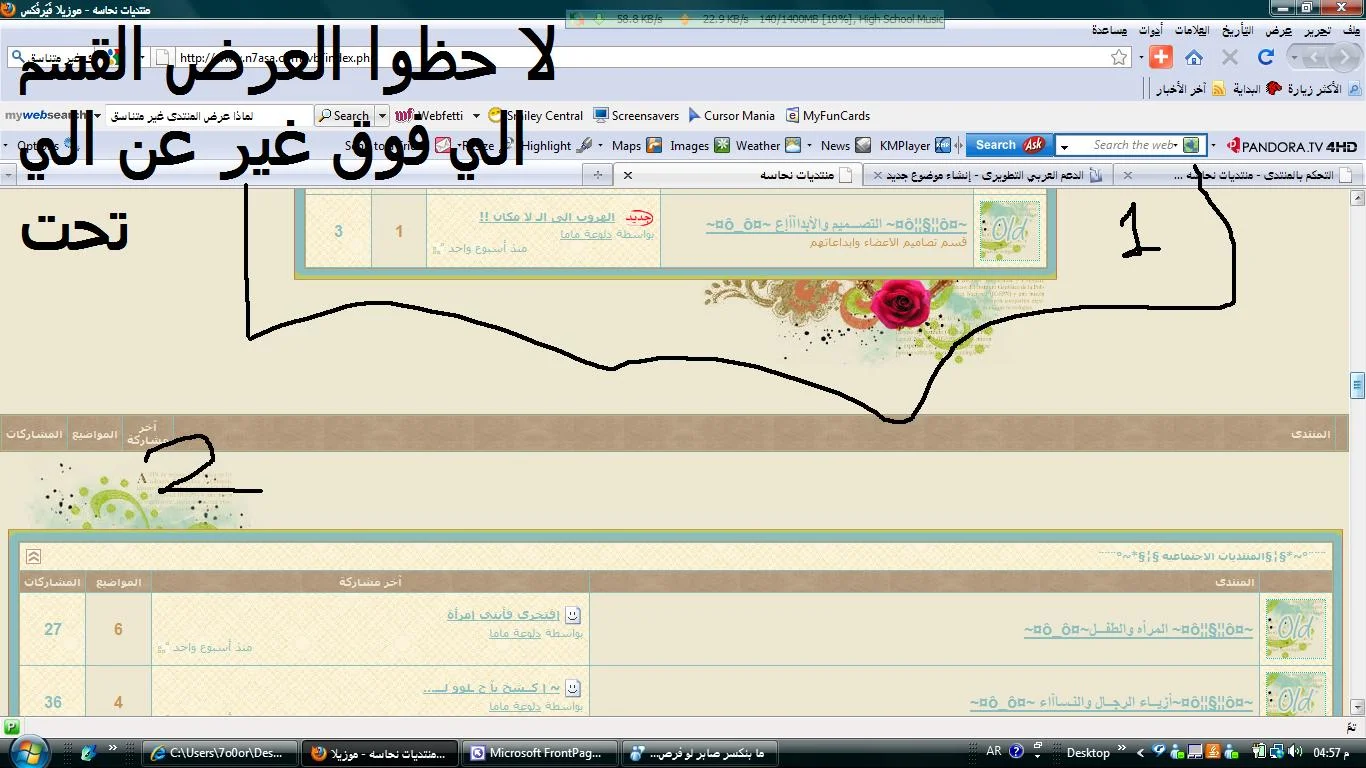Click the Weather toolbar button
1366x768 pixels.
pyautogui.click(x=757, y=146)
